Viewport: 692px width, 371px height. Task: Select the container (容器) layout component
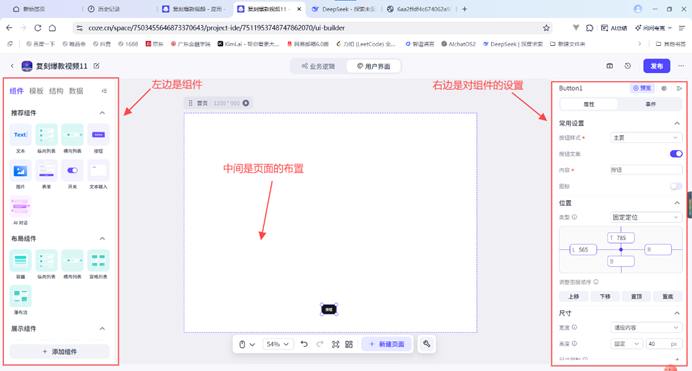click(x=20, y=260)
